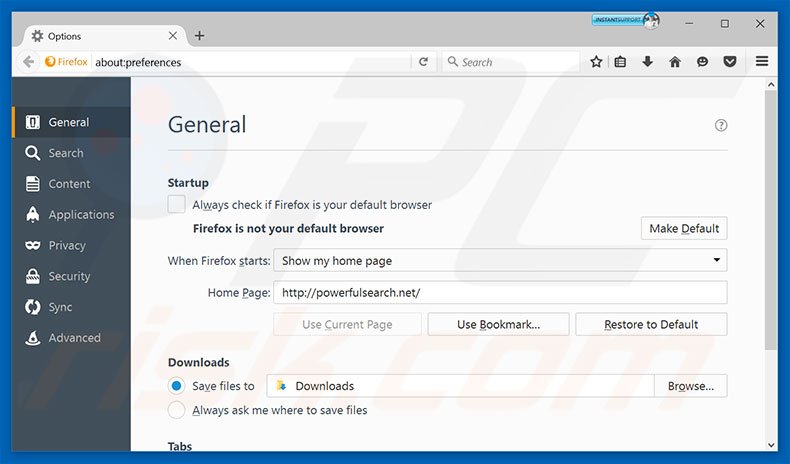Click the Instant Support badge
This screenshot has width=790, height=464.
click(x=626, y=20)
